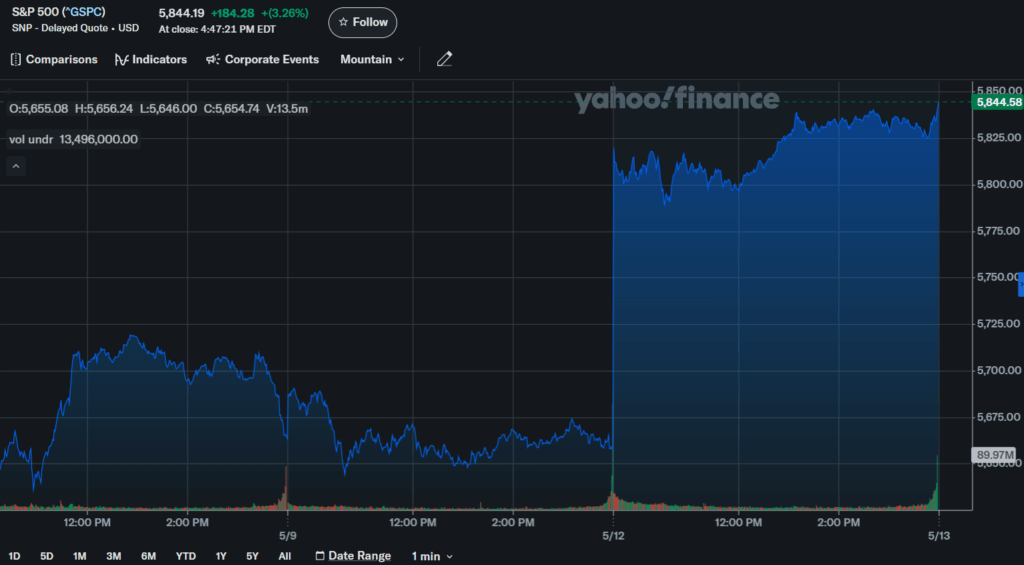This screenshot has width=1024, height=565.
Task: Click the green 5,844.58 current price tag
Action: (x=997, y=102)
